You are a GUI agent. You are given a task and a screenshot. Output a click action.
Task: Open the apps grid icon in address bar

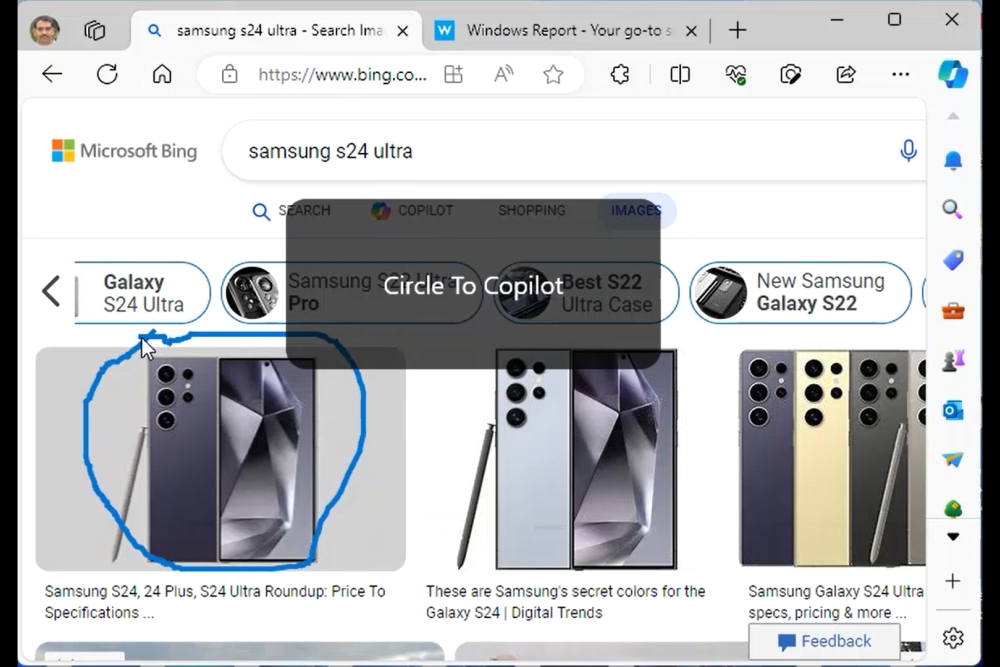[x=453, y=75]
